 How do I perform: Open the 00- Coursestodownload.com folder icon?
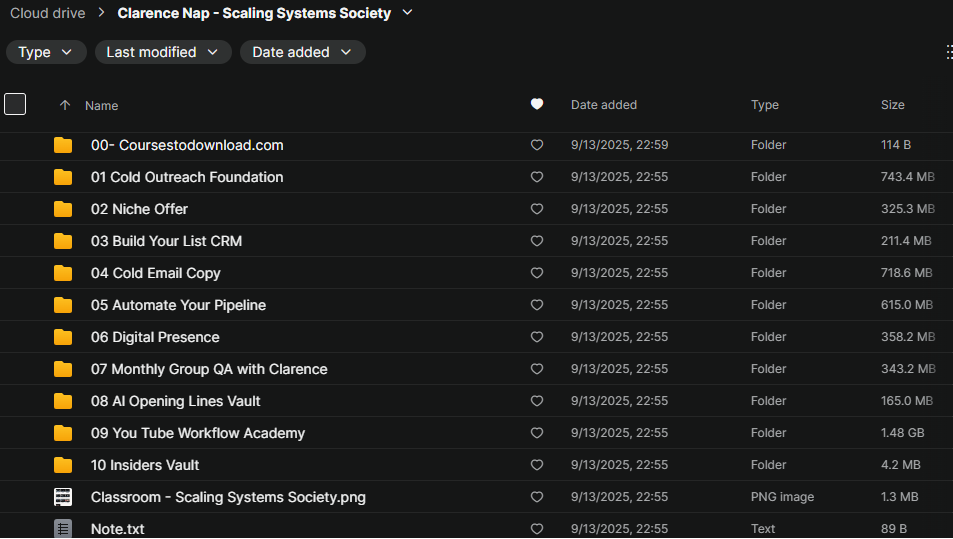pos(63,145)
